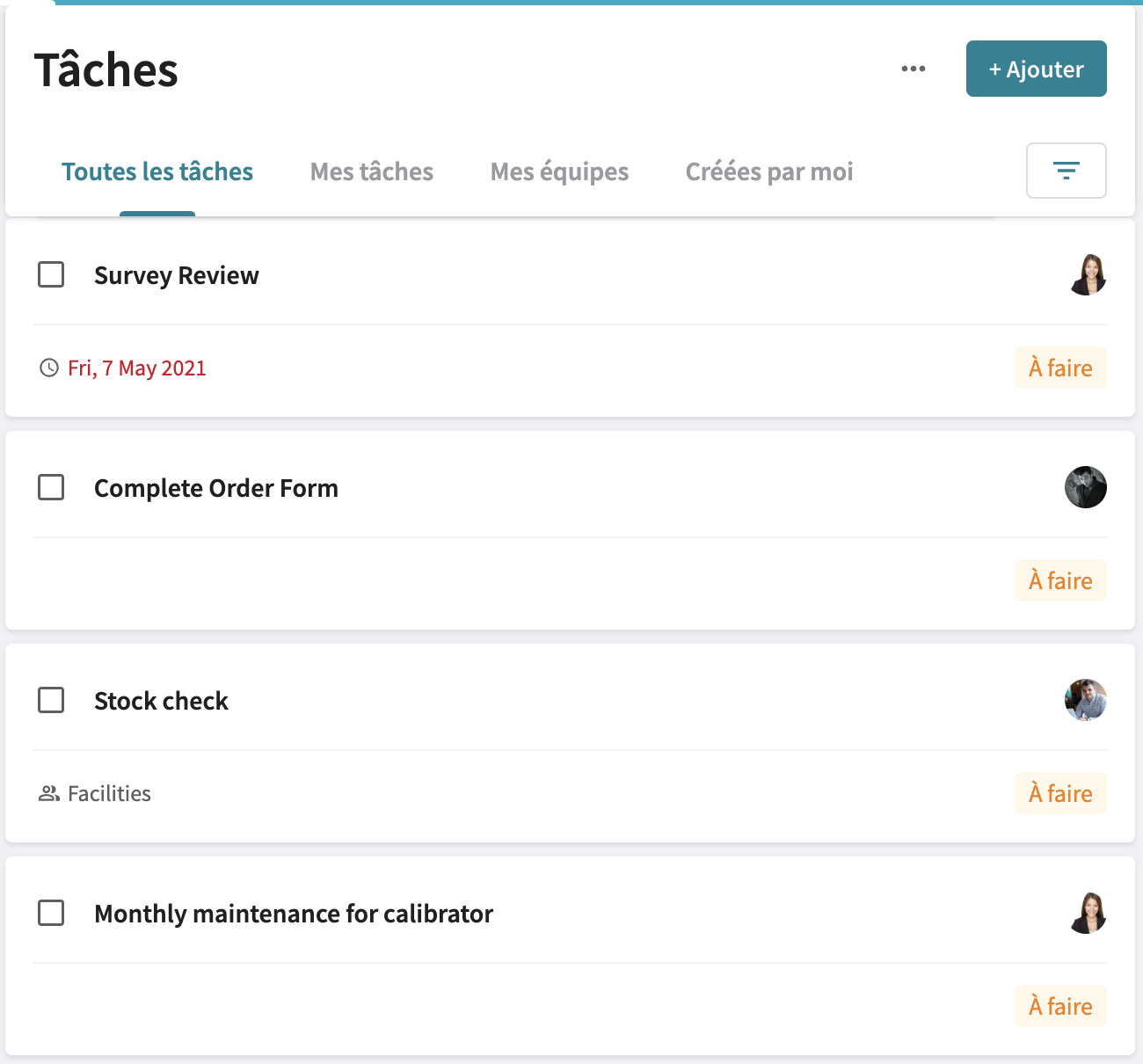Check the Survey Review checkbox
Screen dimensions: 1143x1064
tap(51, 274)
